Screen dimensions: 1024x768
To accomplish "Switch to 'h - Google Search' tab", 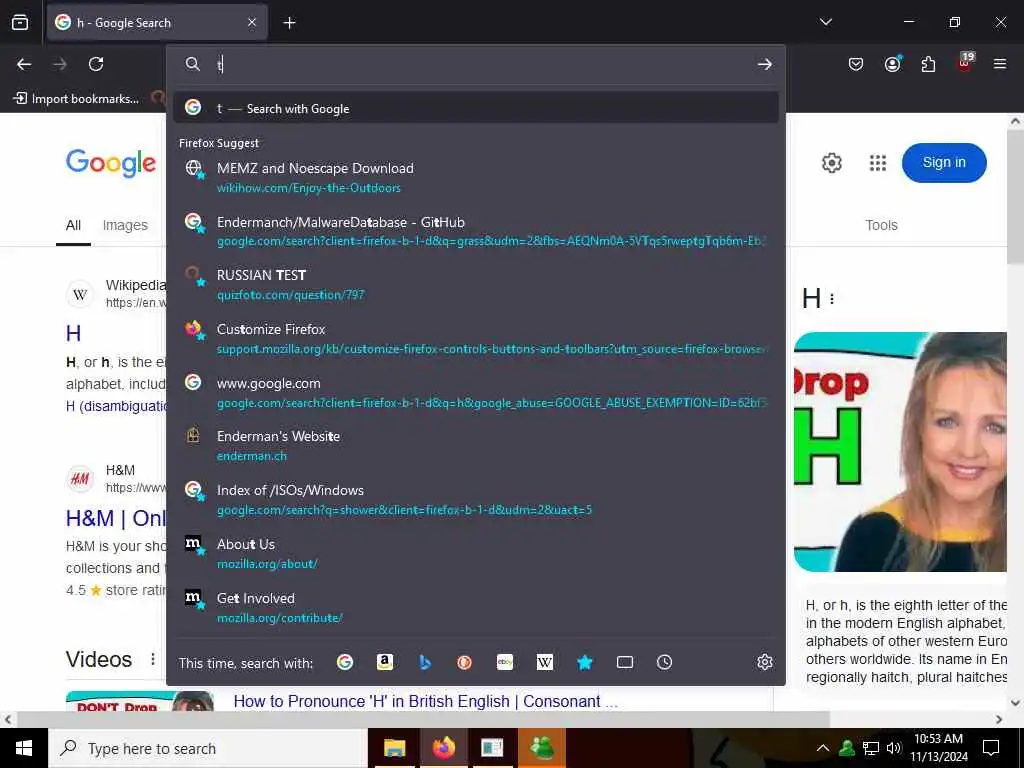I will (157, 22).
